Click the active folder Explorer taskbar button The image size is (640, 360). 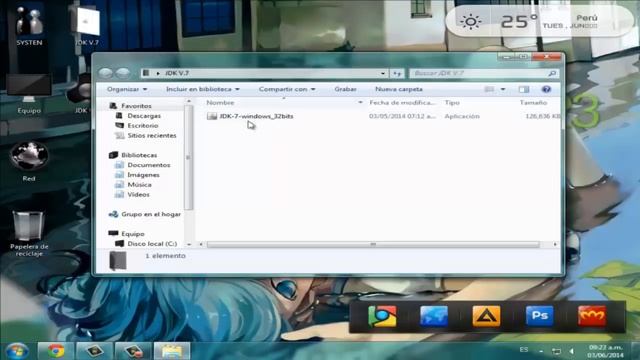(172, 351)
